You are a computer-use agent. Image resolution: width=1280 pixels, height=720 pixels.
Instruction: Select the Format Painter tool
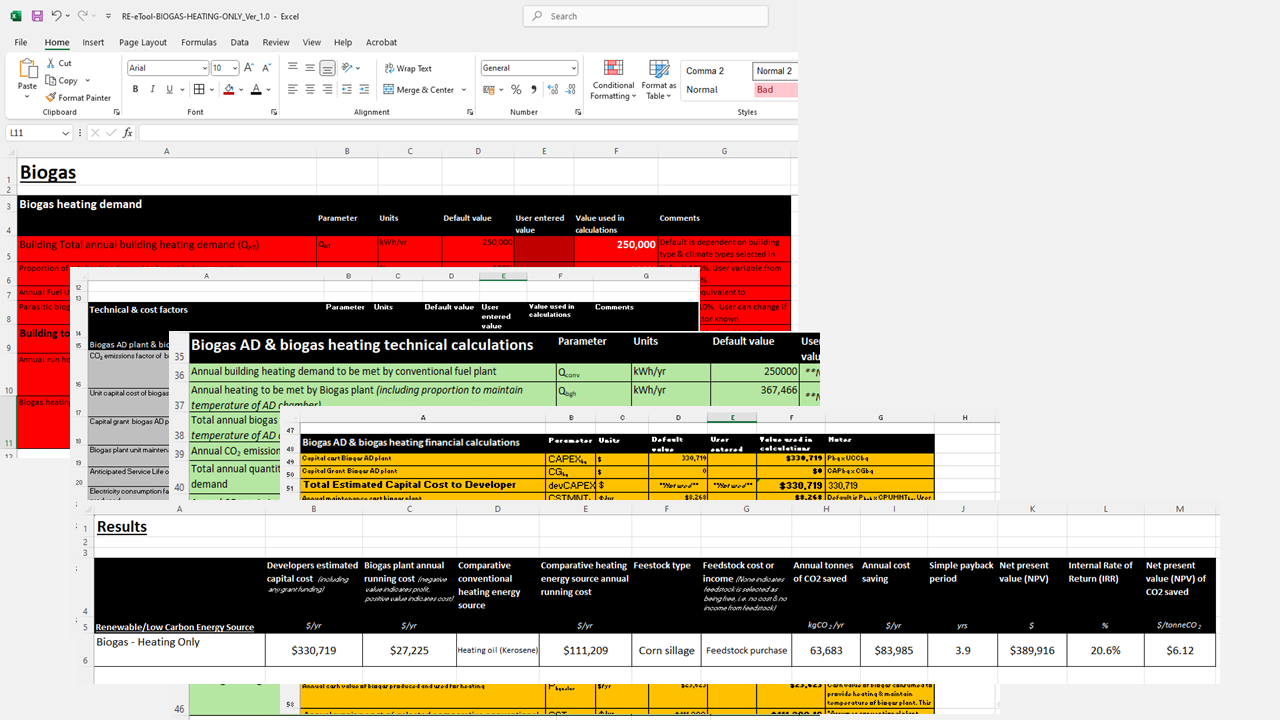[78, 97]
